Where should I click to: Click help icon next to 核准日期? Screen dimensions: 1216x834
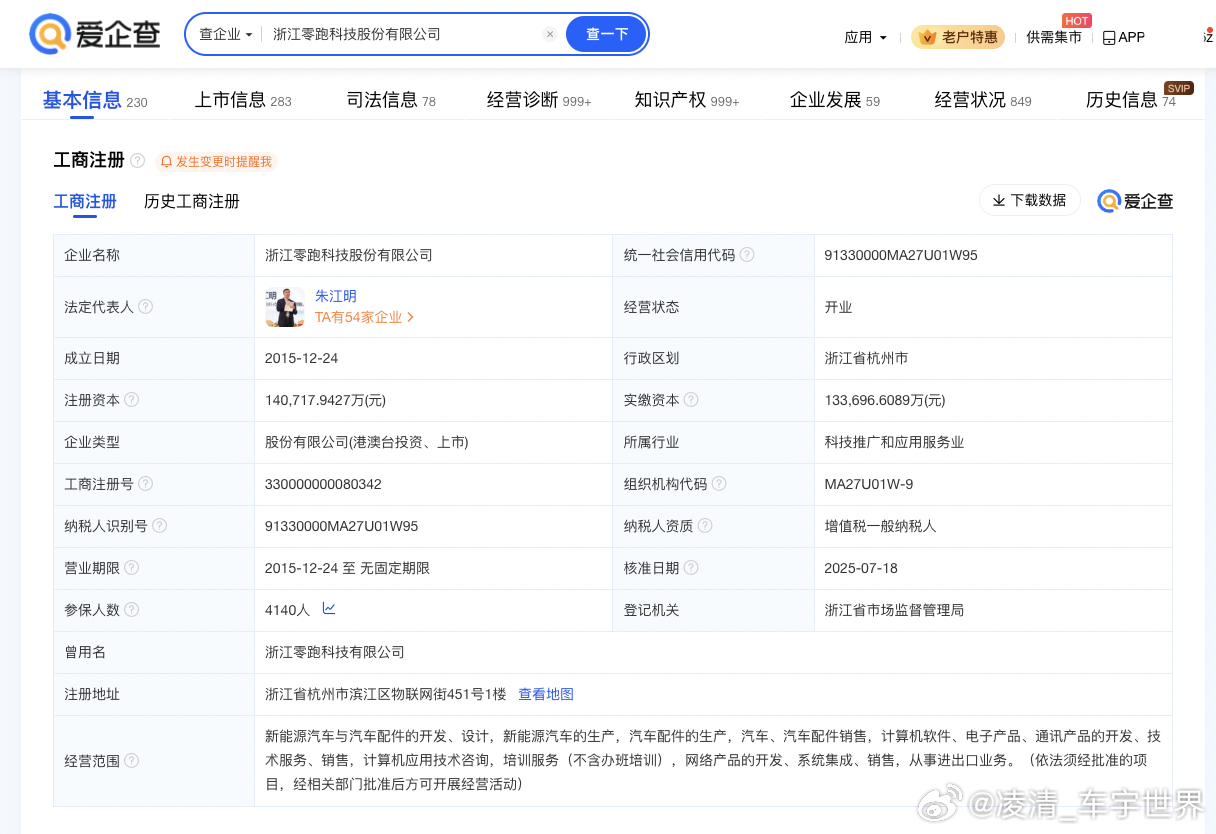click(x=691, y=568)
